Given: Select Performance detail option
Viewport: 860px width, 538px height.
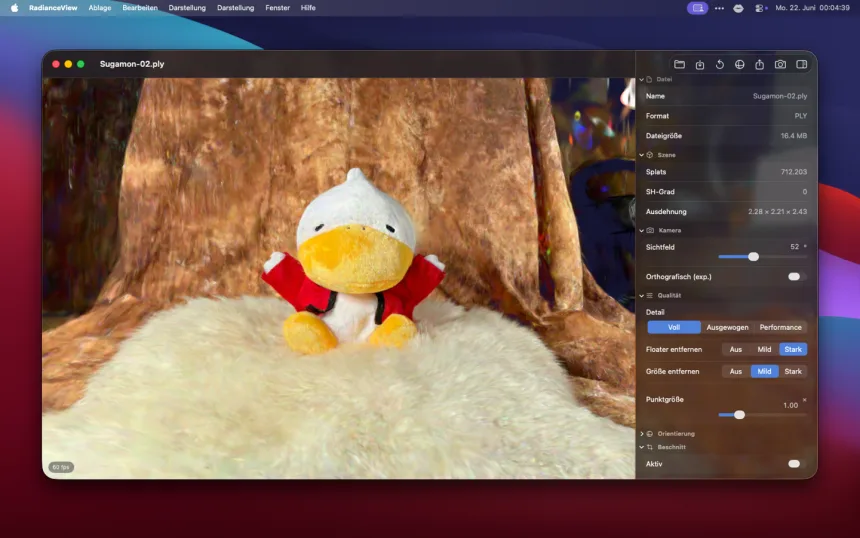Looking at the screenshot, I should pyautogui.click(x=780, y=327).
